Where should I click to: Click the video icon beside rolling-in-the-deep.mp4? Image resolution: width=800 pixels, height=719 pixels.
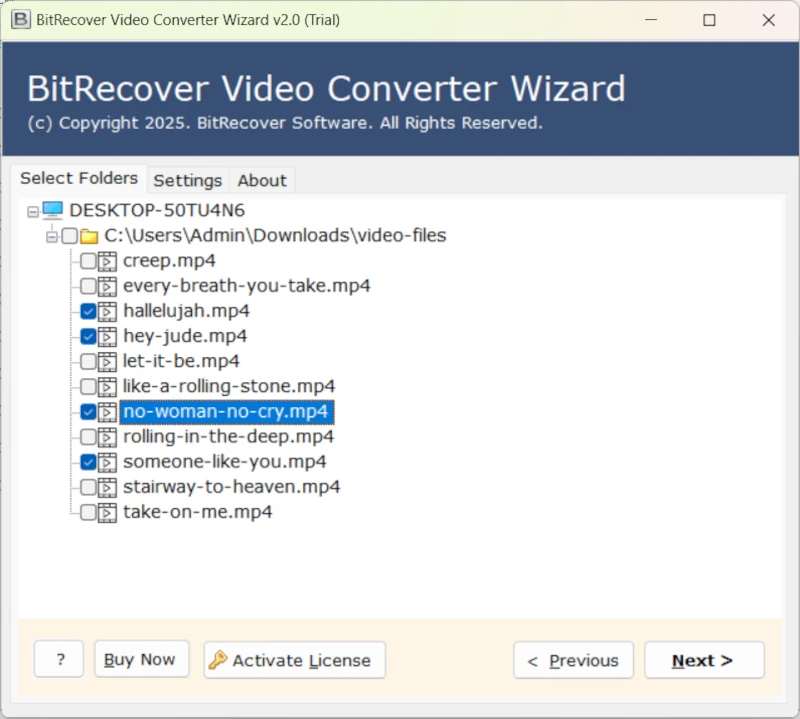(x=107, y=437)
